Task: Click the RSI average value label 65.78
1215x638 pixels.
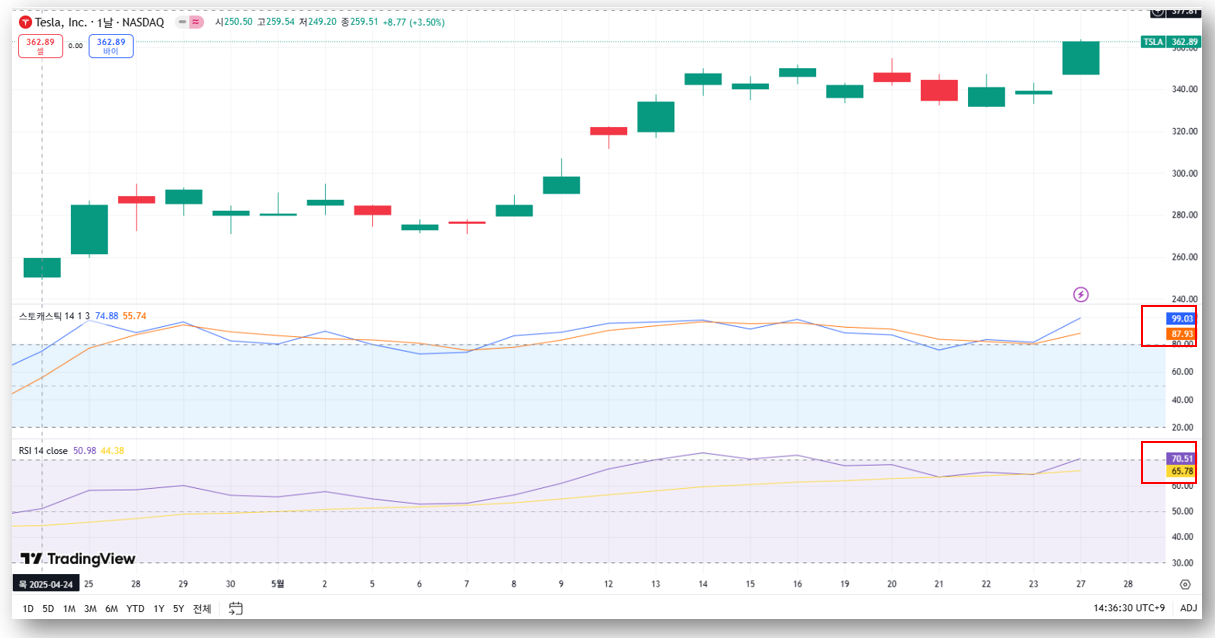Action: point(1181,470)
